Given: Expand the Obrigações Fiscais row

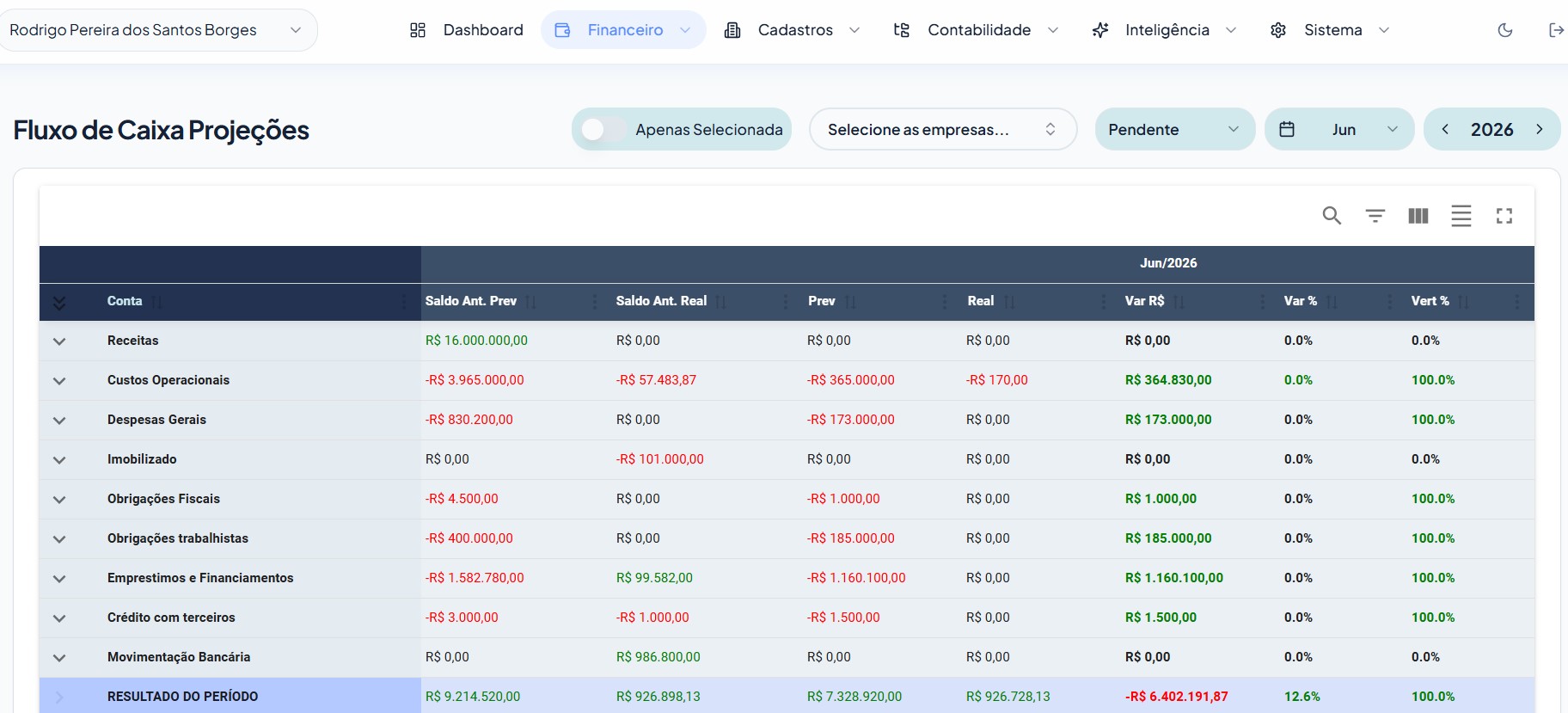Looking at the screenshot, I should point(59,500).
